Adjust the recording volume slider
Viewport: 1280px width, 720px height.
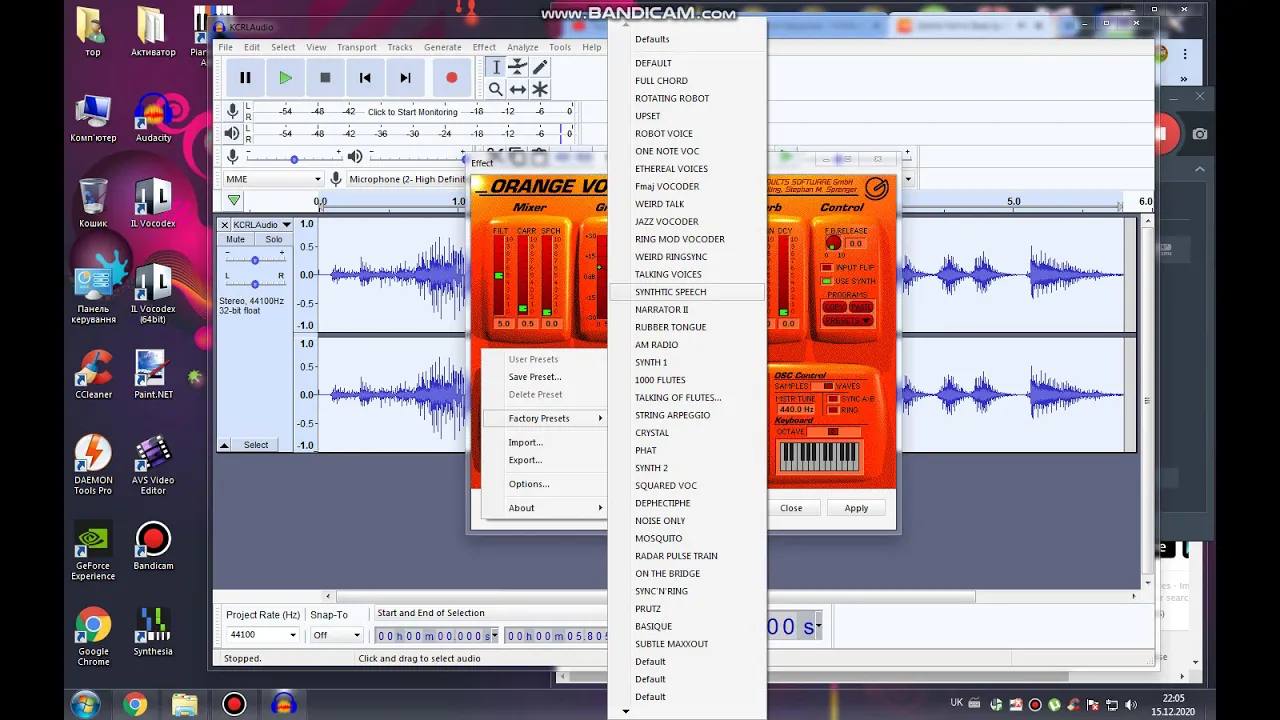(x=294, y=158)
